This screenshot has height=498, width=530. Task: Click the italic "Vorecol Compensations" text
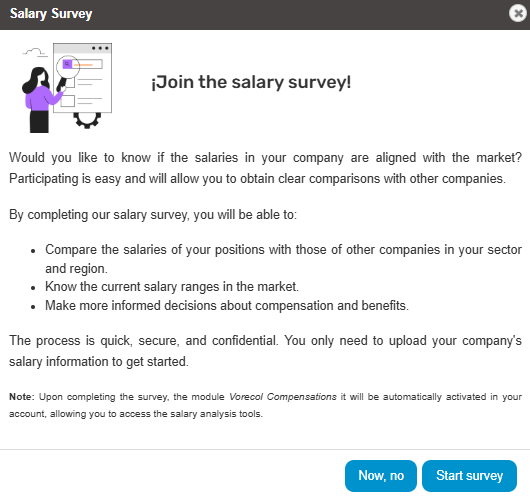pyautogui.click(x=283, y=397)
